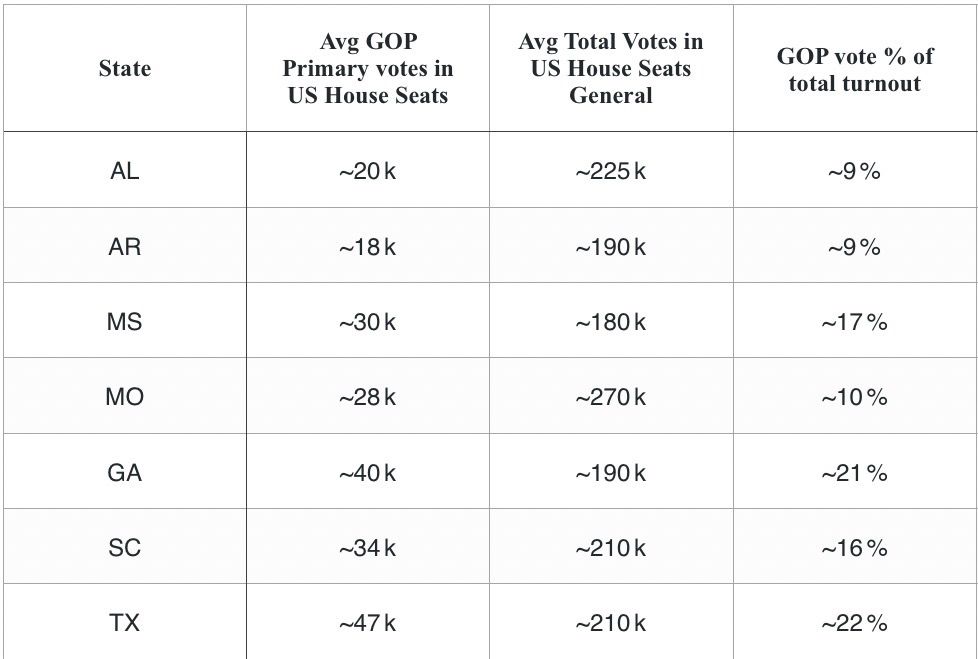Click the ~21% turnout cell
This screenshot has height=659, width=978.
coord(855,471)
